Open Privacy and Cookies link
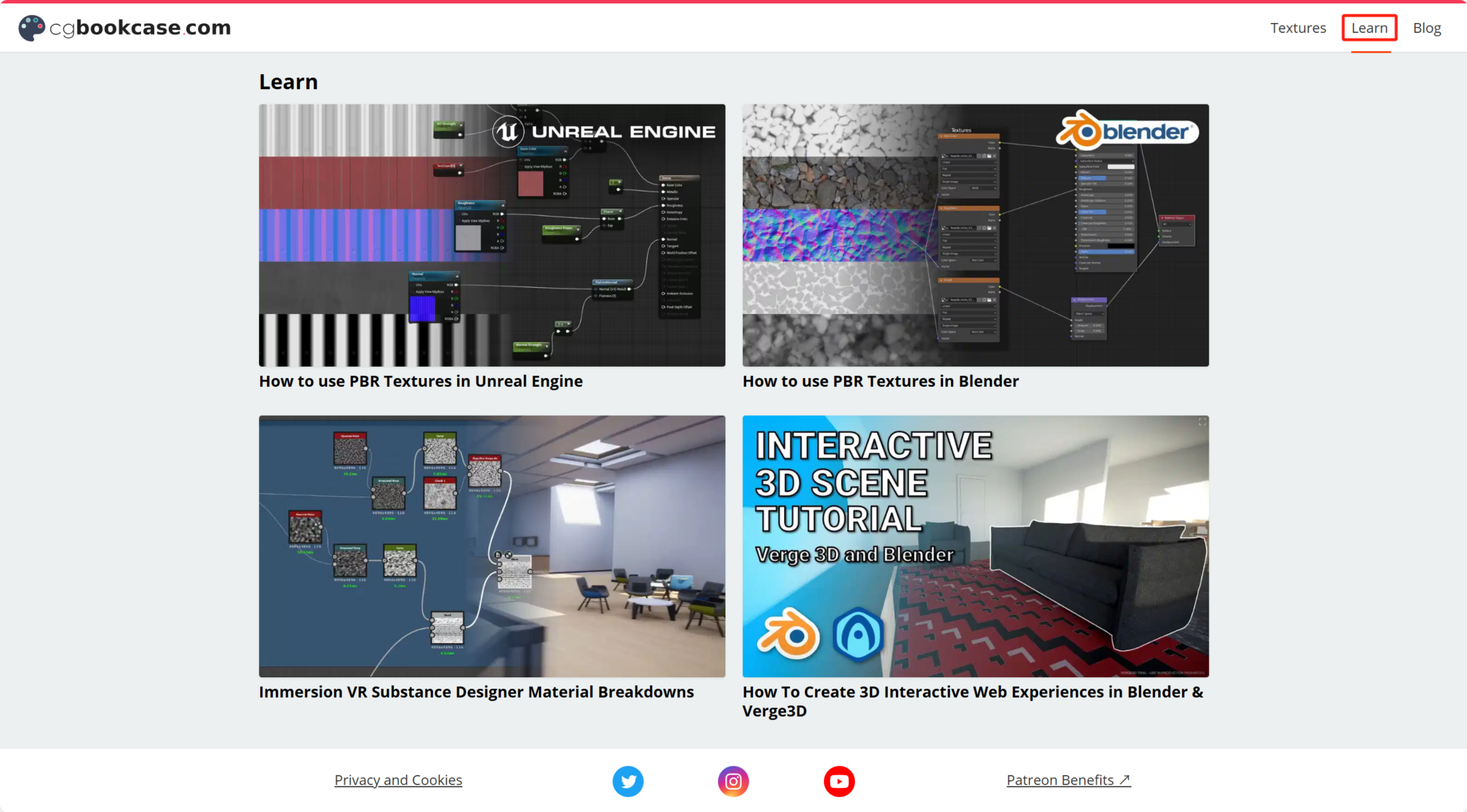Viewport: 1467px width, 812px height. coord(398,780)
